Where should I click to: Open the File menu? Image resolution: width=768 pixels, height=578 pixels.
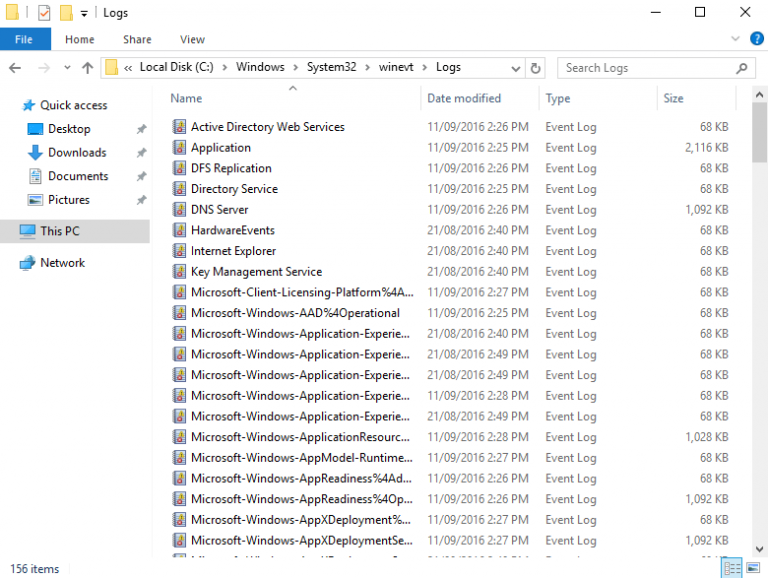(x=25, y=39)
